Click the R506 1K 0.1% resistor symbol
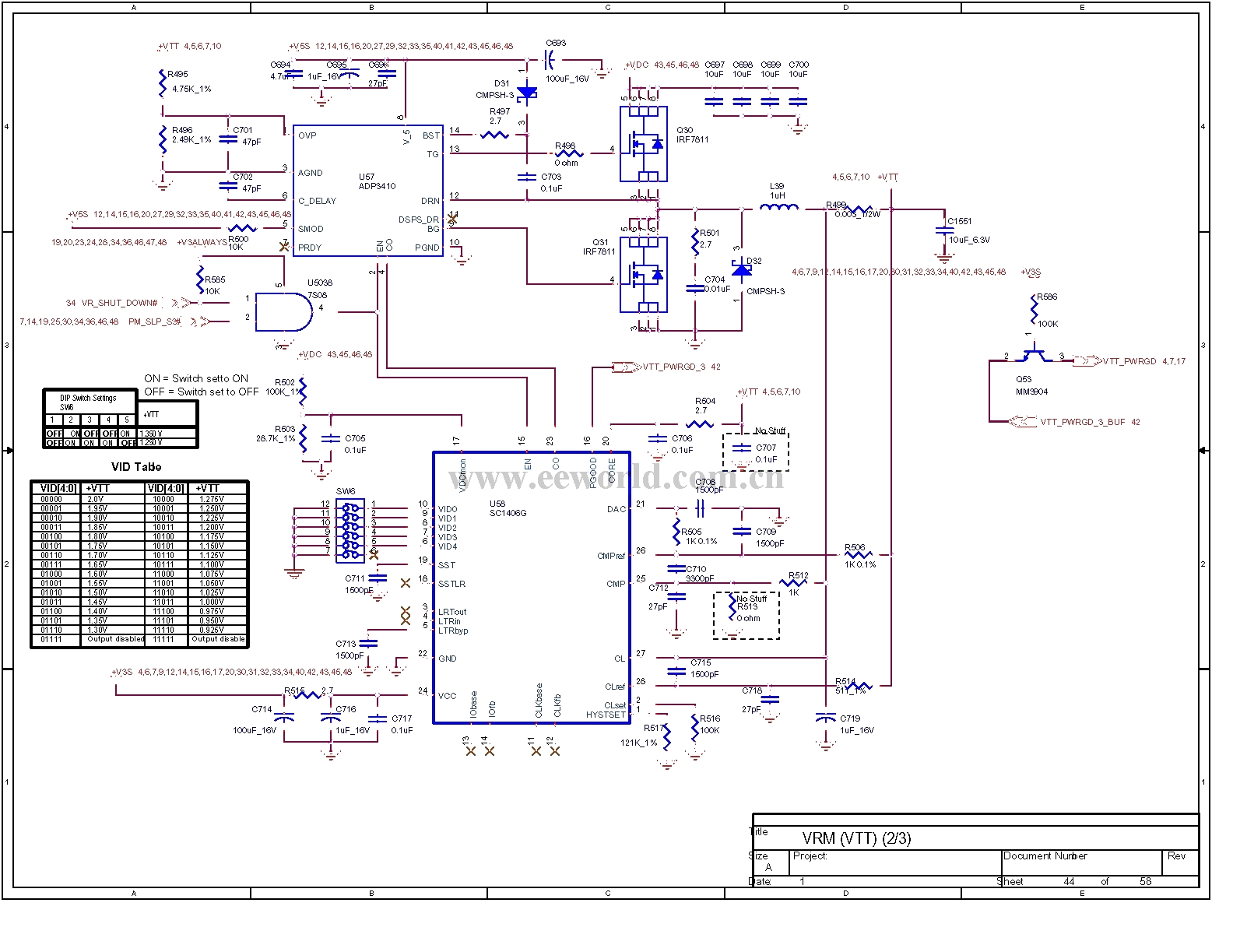The width and height of the screenshot is (1233, 952). click(x=859, y=555)
